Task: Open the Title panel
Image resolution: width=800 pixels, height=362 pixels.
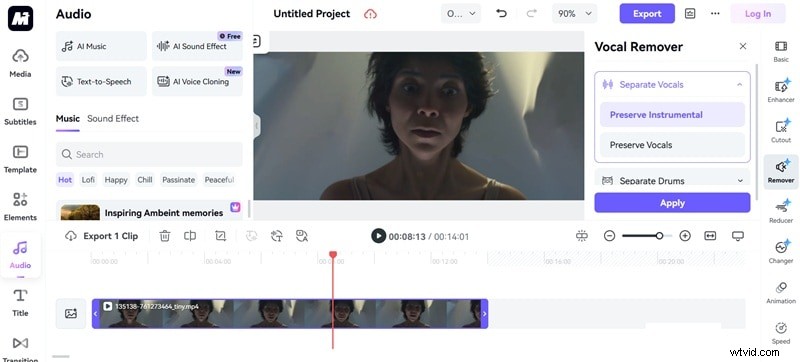Action: pyautogui.click(x=20, y=302)
